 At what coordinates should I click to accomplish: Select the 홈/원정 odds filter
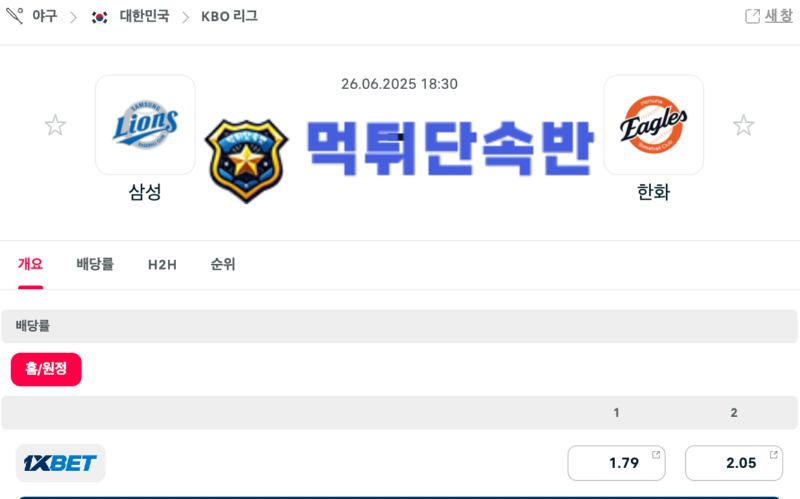46,369
